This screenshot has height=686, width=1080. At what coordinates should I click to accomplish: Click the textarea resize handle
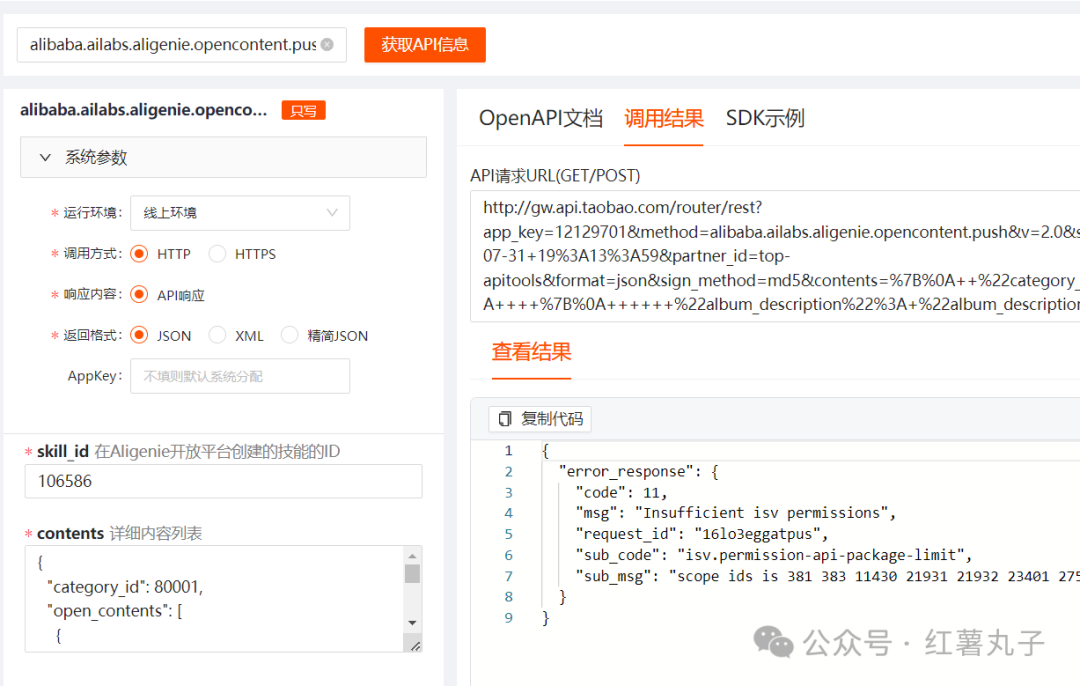(x=415, y=645)
